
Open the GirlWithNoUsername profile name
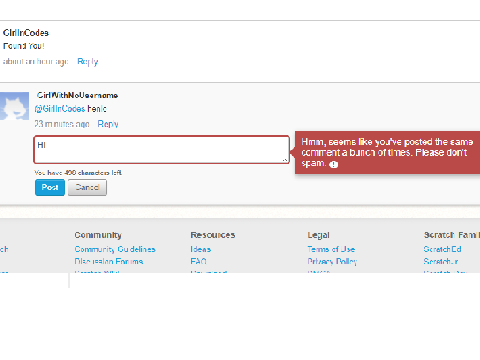(77, 95)
